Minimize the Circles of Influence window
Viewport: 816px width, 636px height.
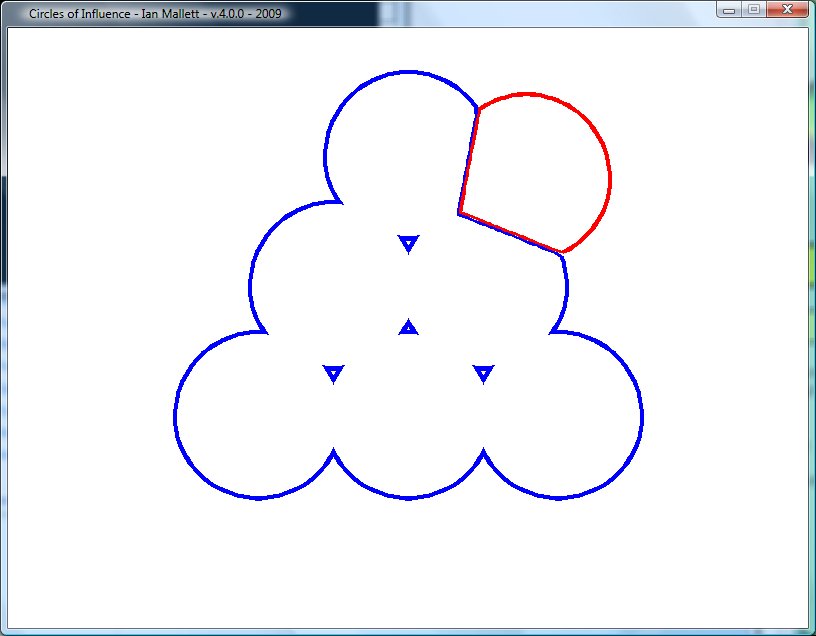(x=730, y=10)
